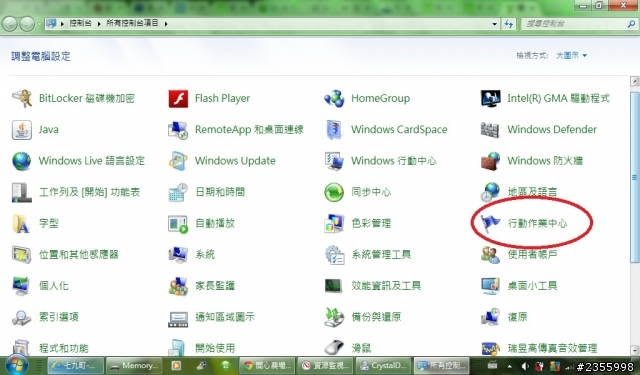Open 系統管理工具 gear icon
This screenshot has width=640, height=375.
tap(334, 255)
